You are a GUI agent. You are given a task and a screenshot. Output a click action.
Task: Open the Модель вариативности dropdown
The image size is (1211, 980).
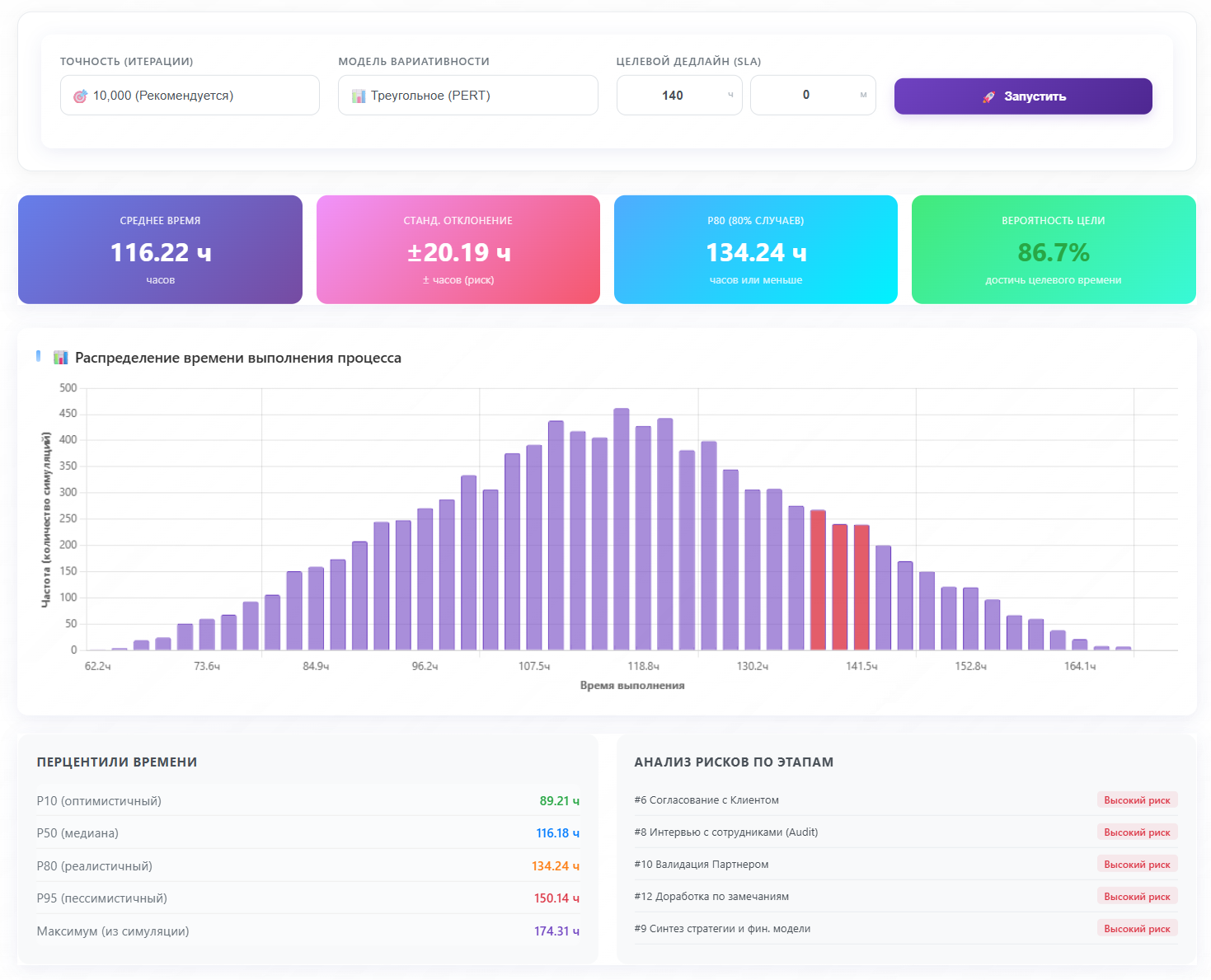coord(467,95)
